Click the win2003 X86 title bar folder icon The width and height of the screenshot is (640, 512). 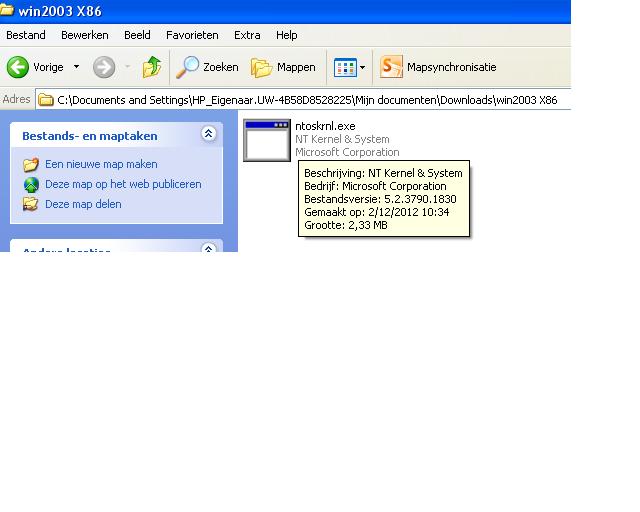coord(7,10)
